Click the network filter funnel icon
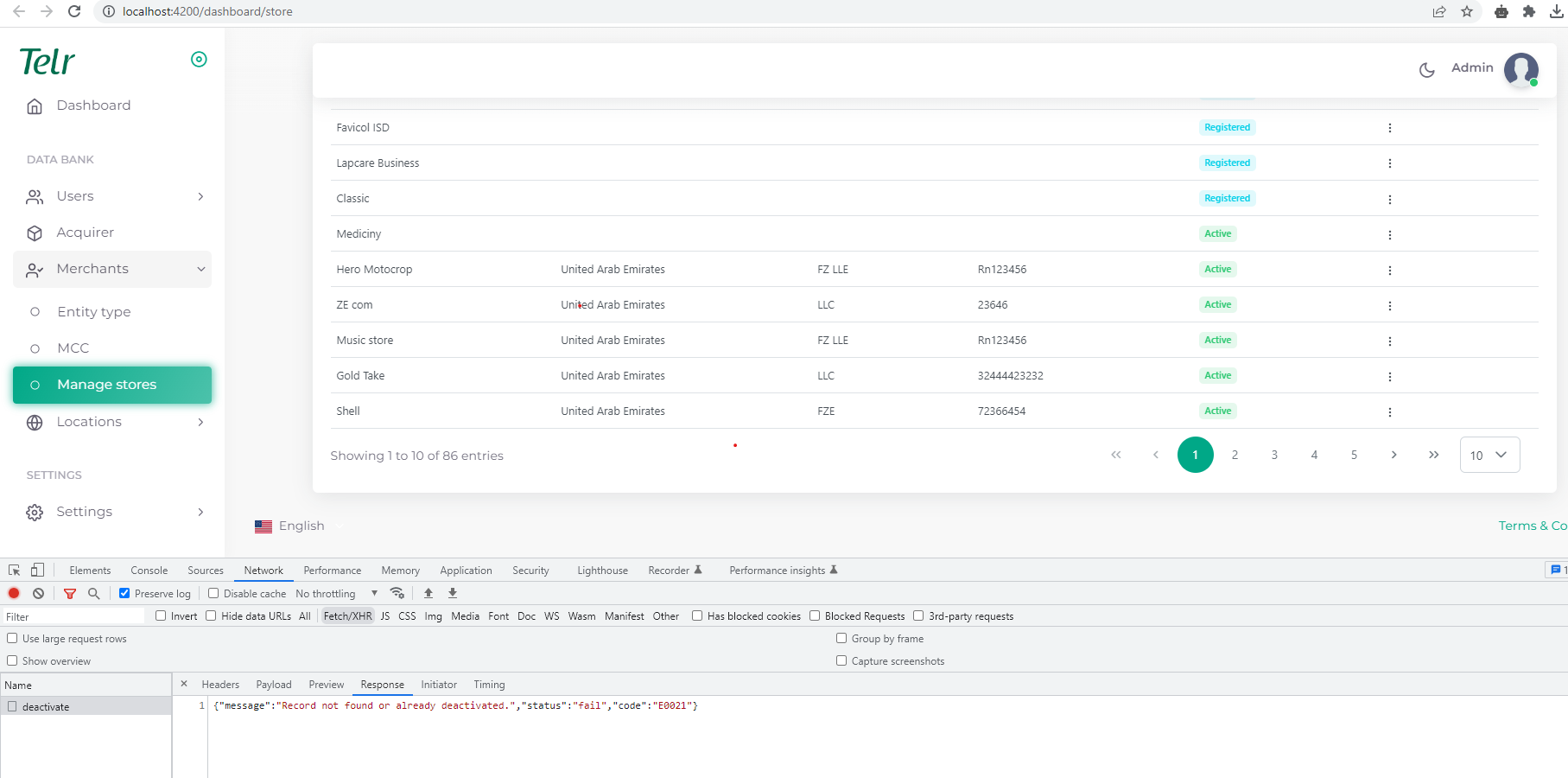The height and width of the screenshot is (778, 1568). pyautogui.click(x=70, y=593)
